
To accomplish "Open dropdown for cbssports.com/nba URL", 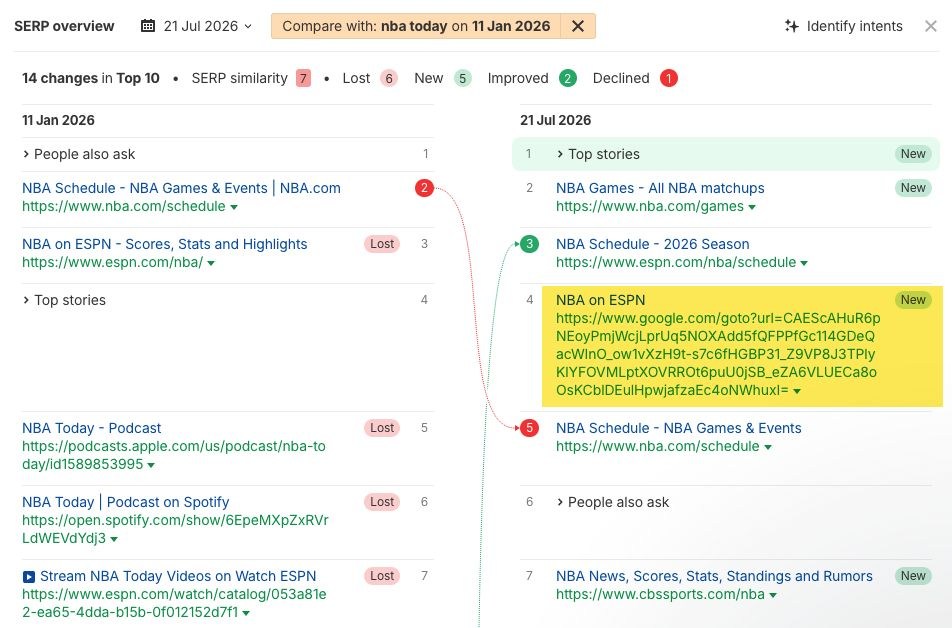I will click(x=773, y=595).
